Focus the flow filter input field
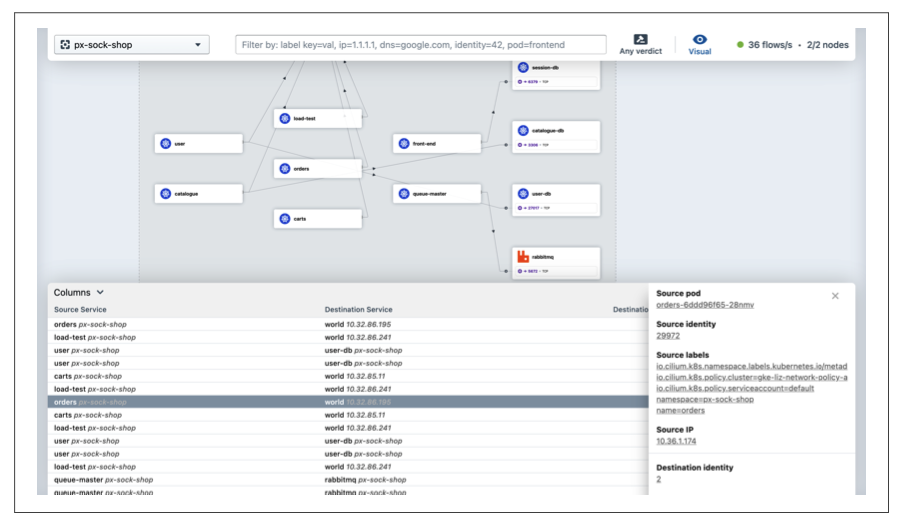This screenshot has width=906, height=524. point(421,44)
